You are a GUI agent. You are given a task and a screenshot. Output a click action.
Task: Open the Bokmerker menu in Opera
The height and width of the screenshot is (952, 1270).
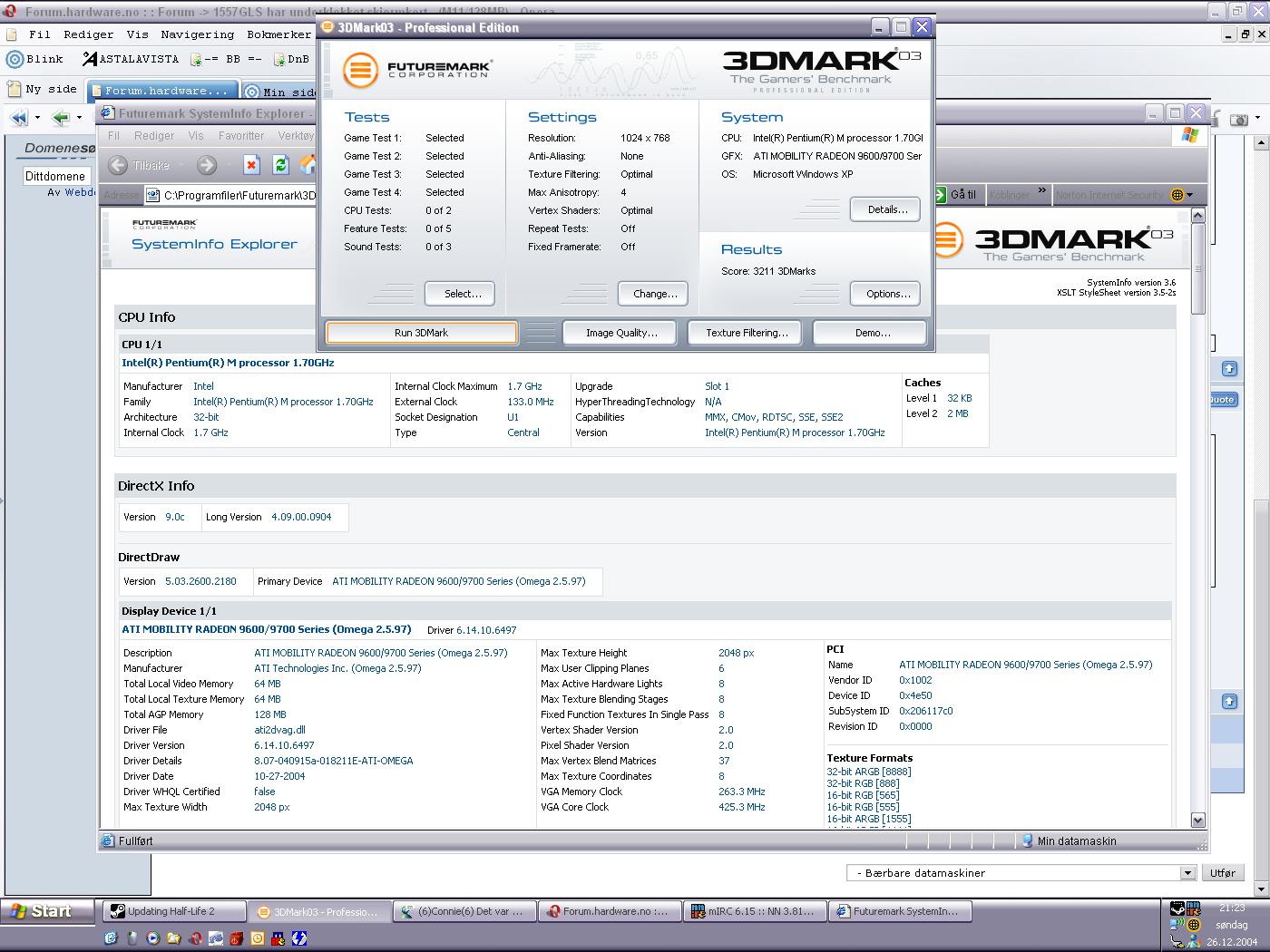pos(278,34)
